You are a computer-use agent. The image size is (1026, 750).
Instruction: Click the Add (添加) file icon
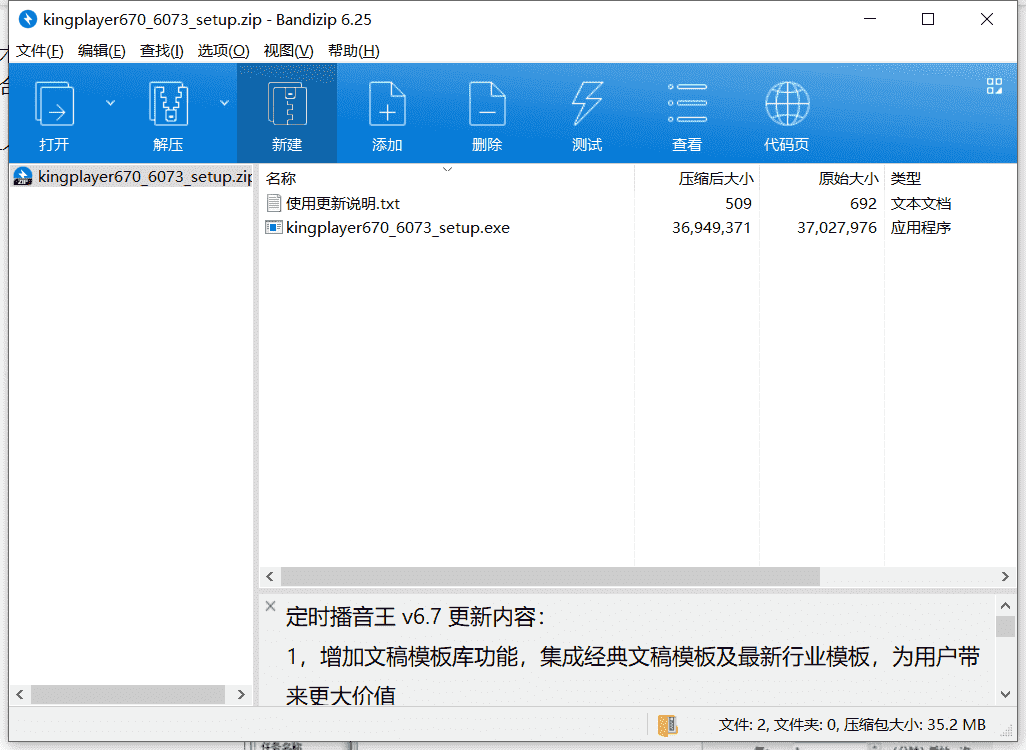pos(387,103)
